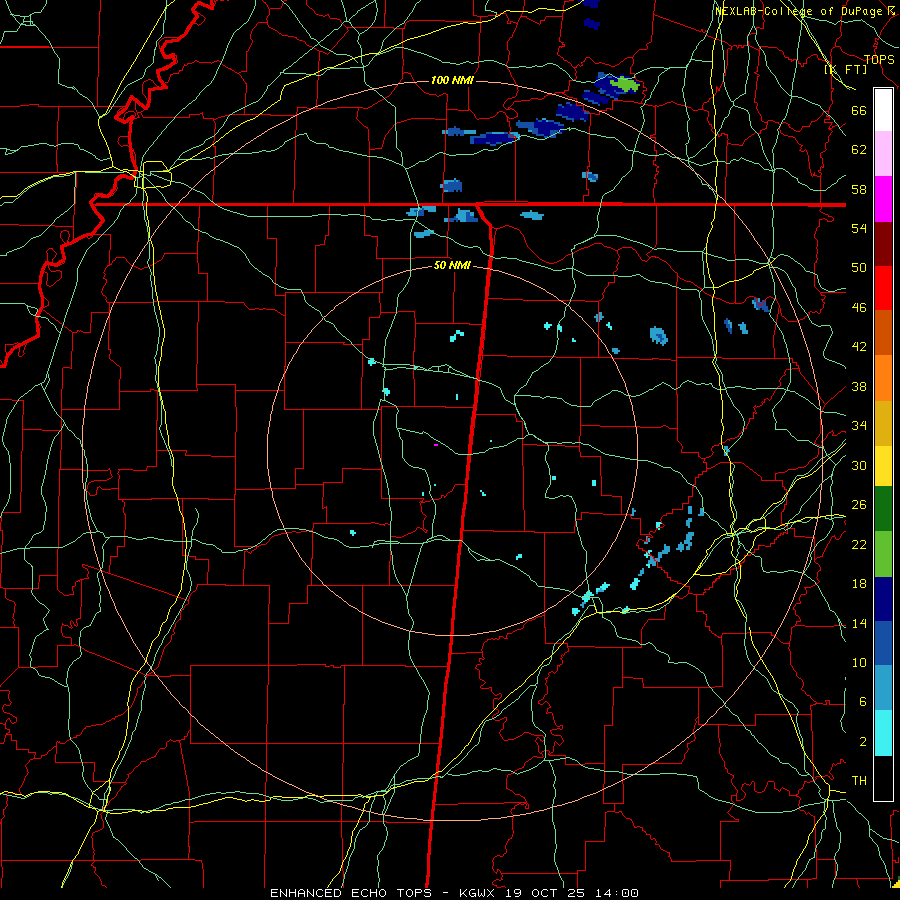900x900 pixels.
Task: Pick the navy blue legend color block
Action: click(883, 599)
